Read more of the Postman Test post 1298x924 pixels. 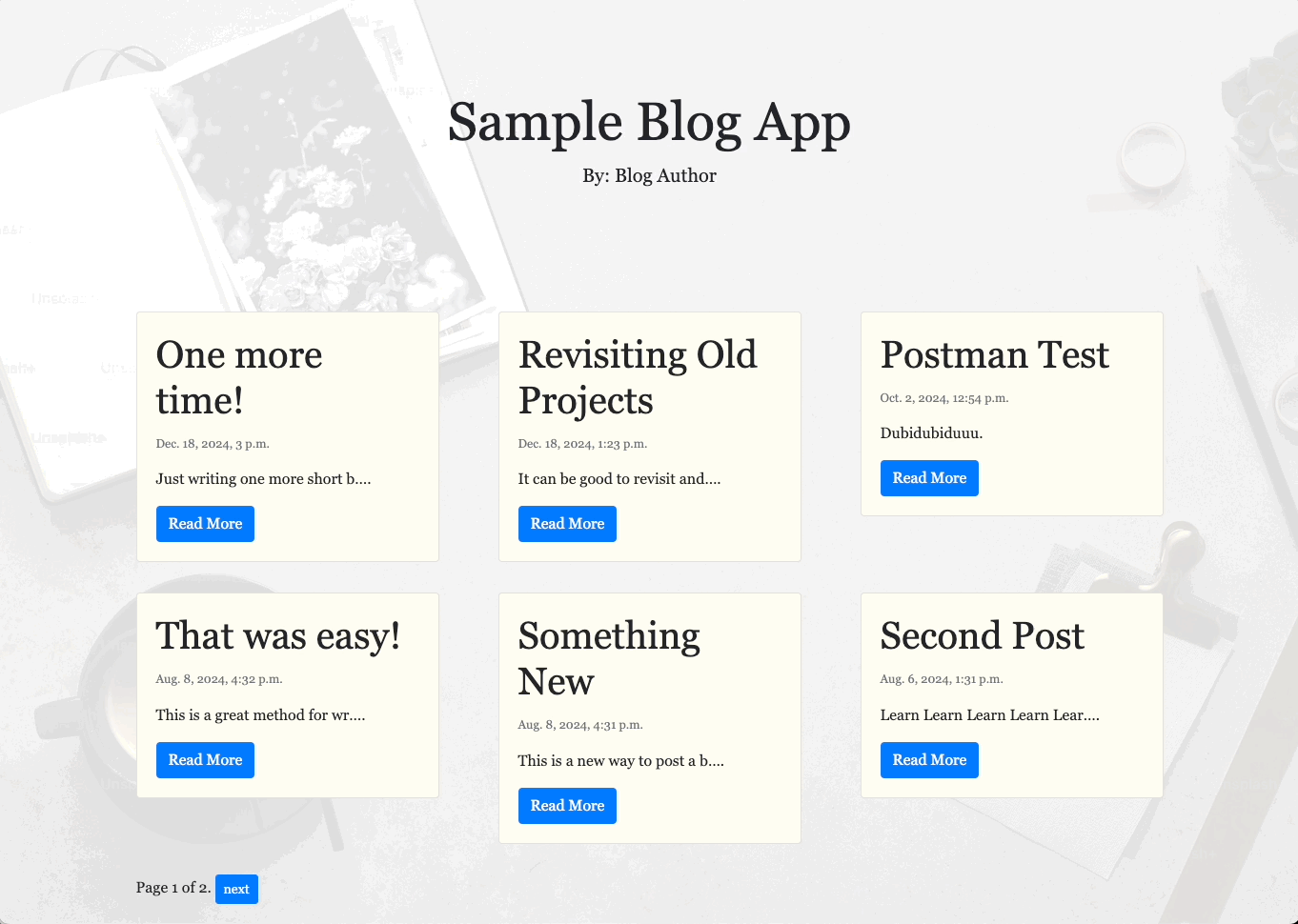click(929, 478)
